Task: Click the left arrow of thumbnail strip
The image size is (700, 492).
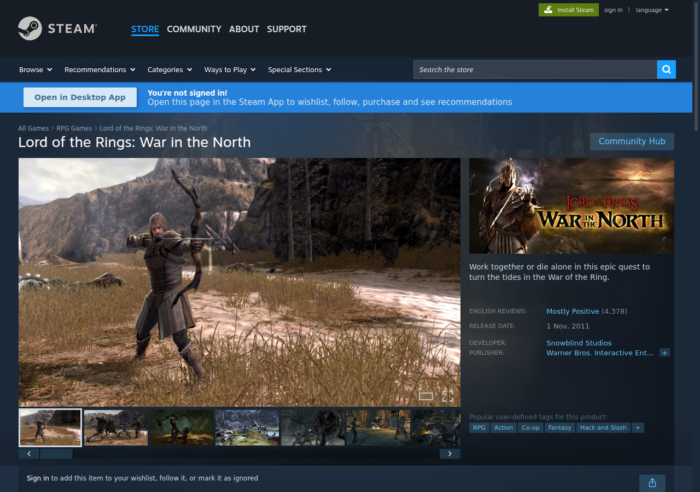Action: coord(29,454)
